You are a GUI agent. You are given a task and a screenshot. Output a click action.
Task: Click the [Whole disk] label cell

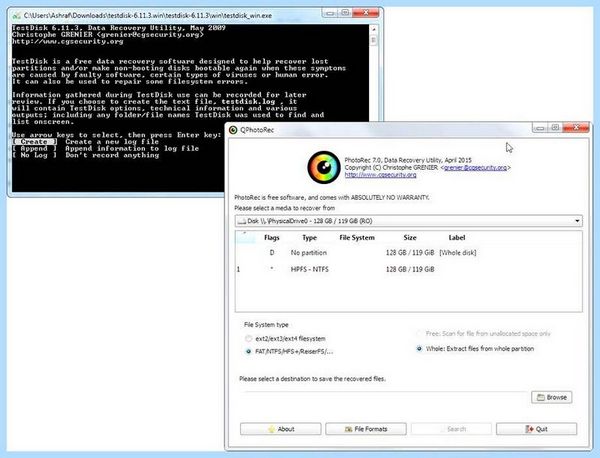tap(458, 253)
